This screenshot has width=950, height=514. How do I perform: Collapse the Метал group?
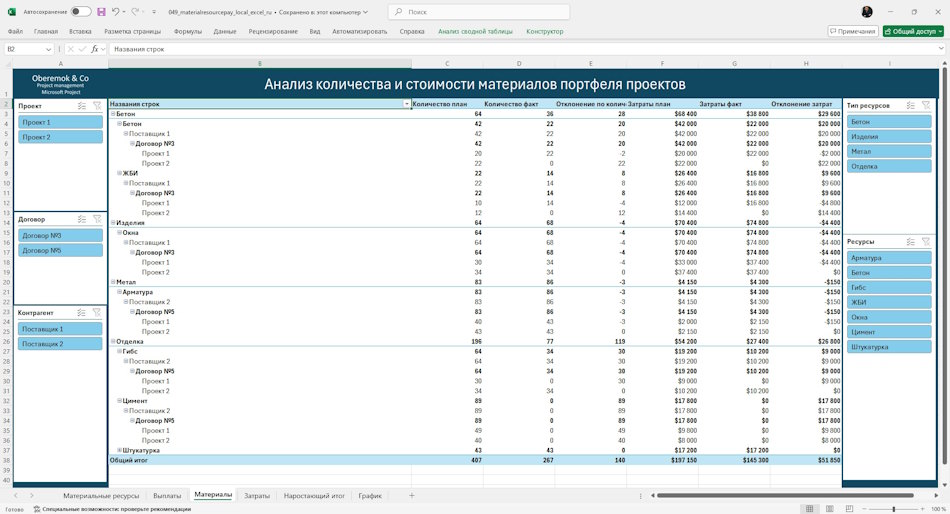pyautogui.click(x=113, y=282)
